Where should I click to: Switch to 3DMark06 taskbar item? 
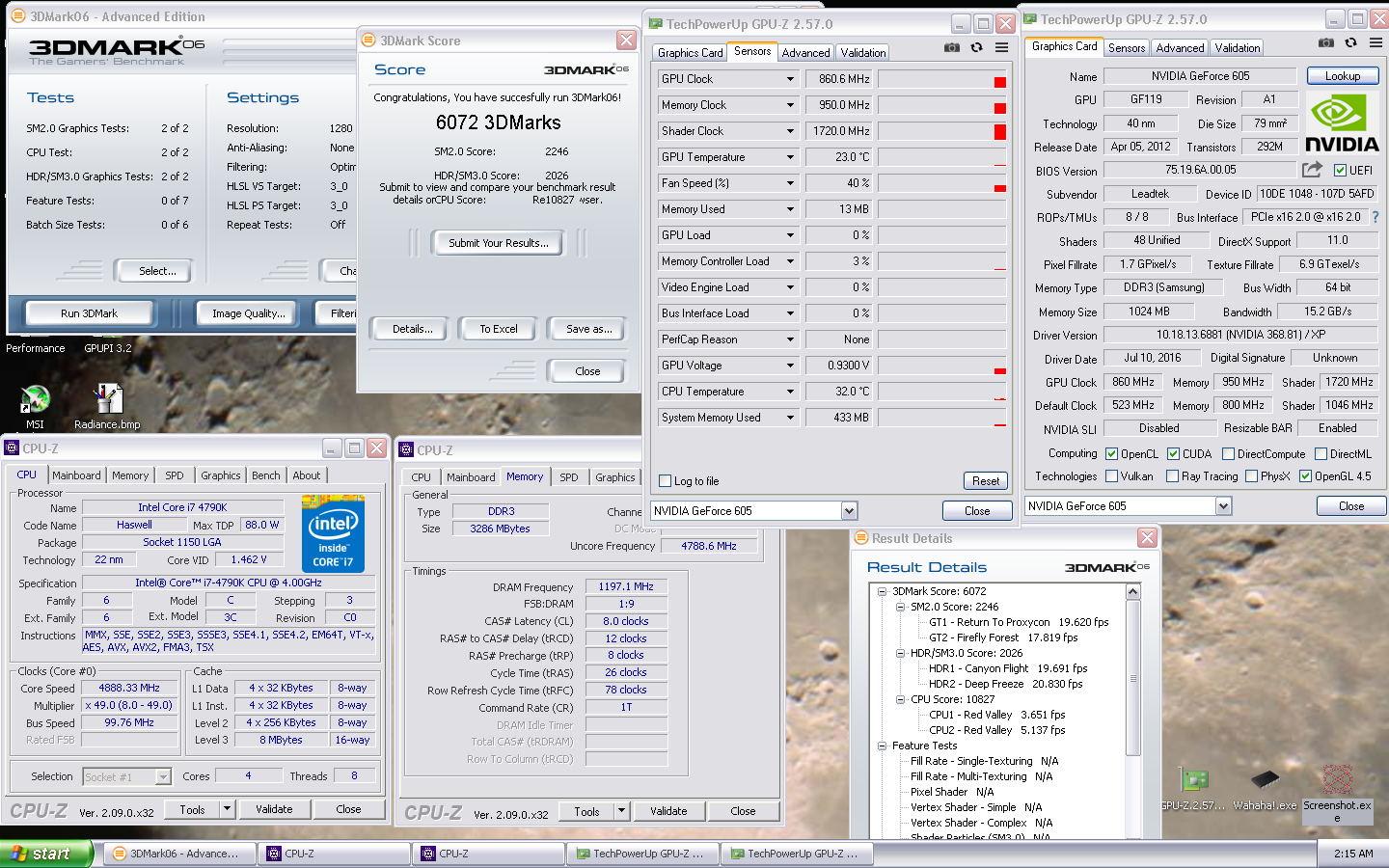pyautogui.click(x=179, y=854)
